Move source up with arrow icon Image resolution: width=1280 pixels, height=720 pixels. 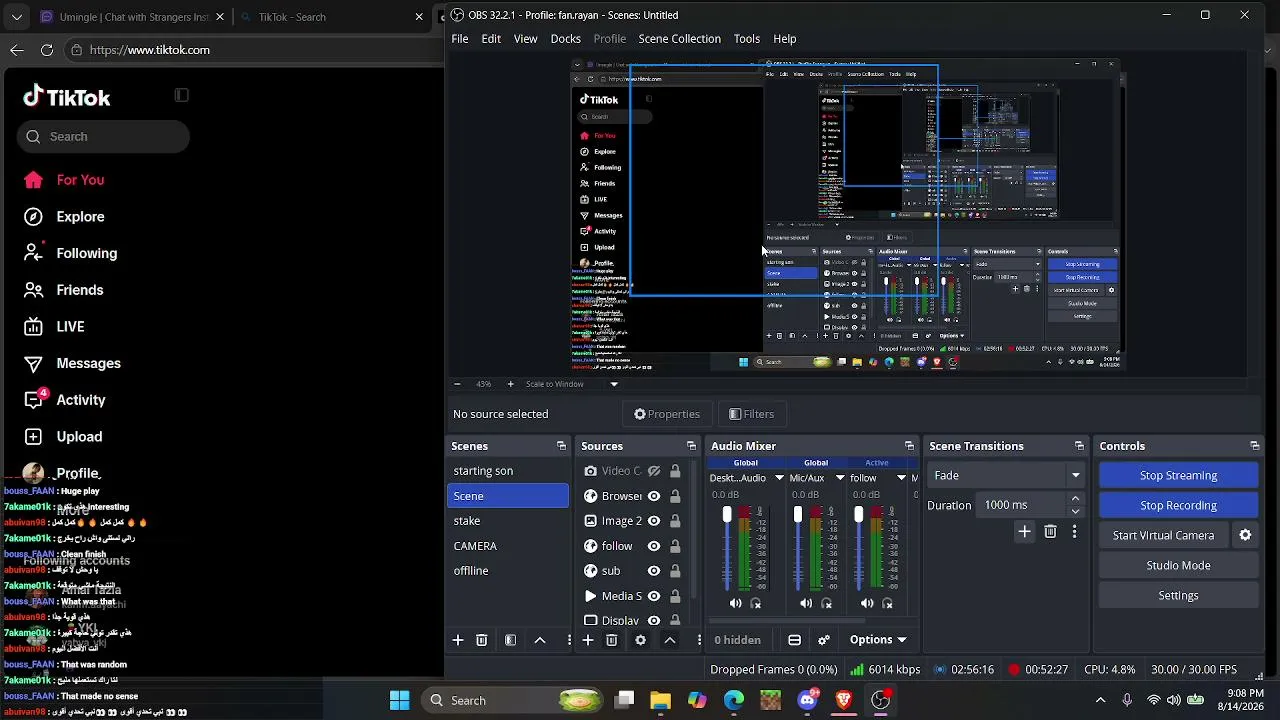pyautogui.click(x=670, y=640)
